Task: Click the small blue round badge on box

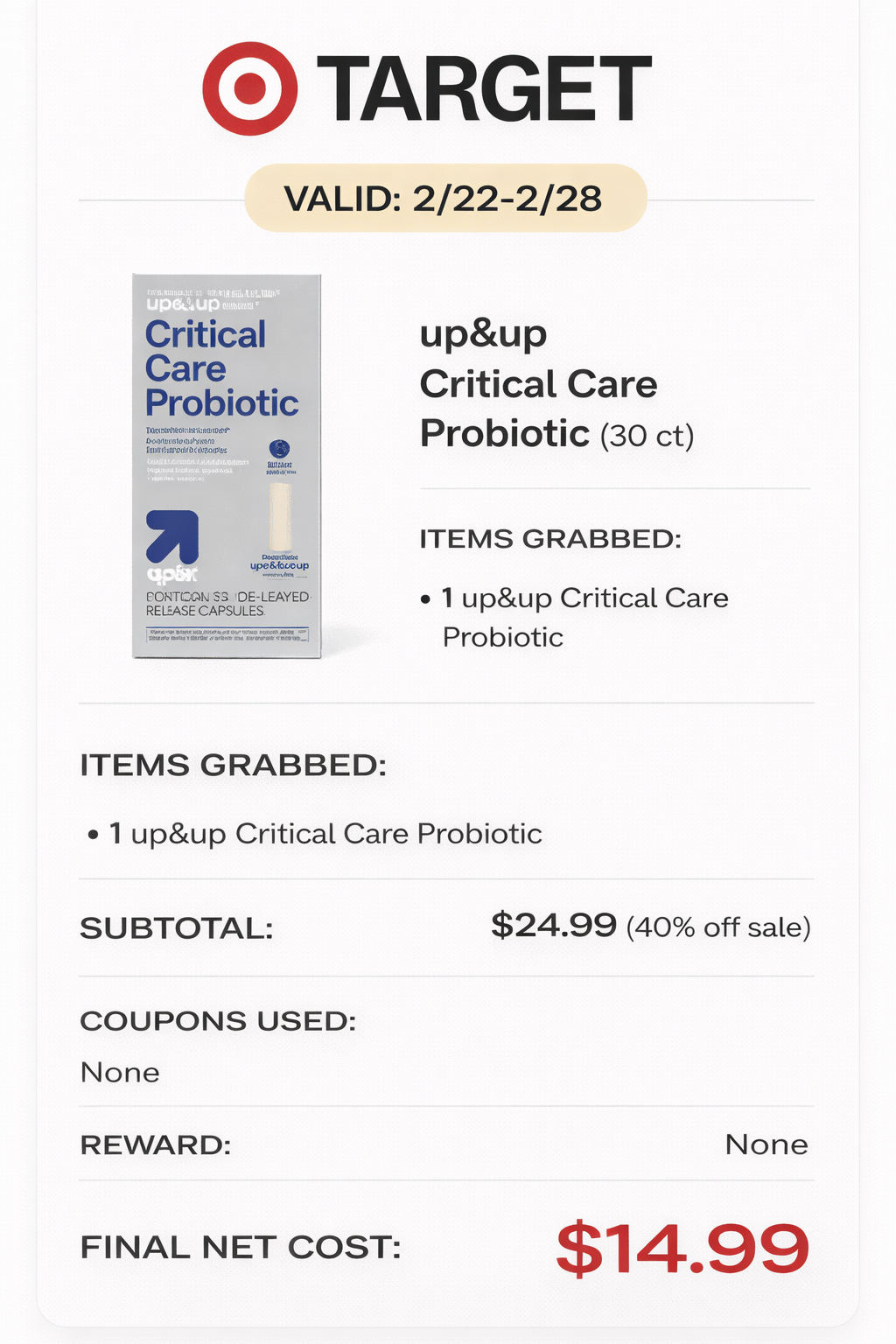Action: coord(280,449)
